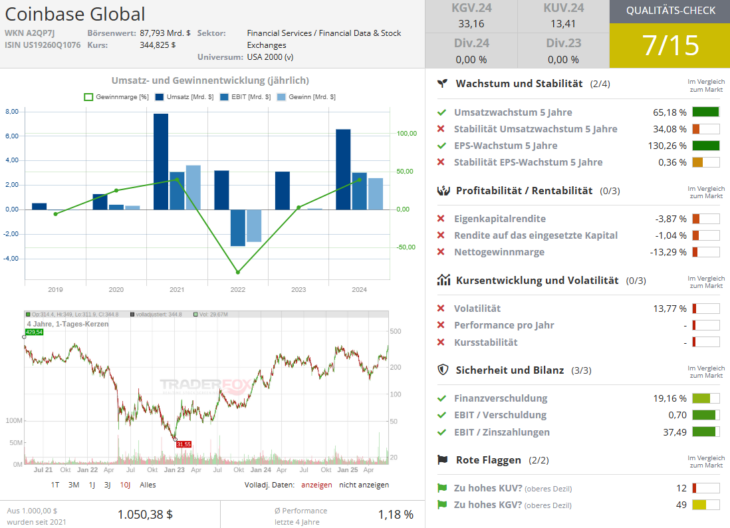Click the Sicherheit und Bilanz shield icon
730x528 pixels.
pyautogui.click(x=443, y=370)
